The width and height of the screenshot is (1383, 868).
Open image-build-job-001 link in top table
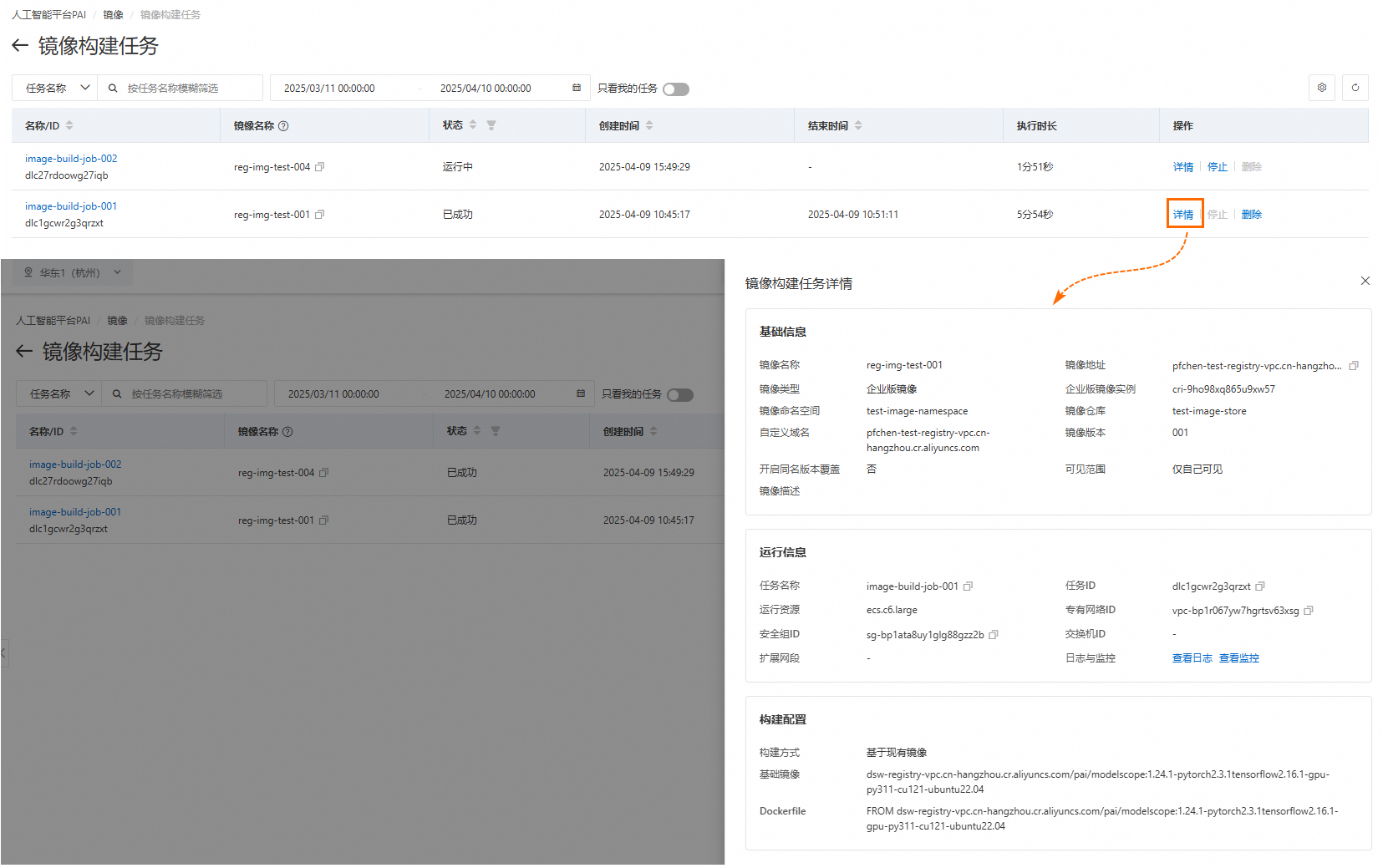(71, 206)
